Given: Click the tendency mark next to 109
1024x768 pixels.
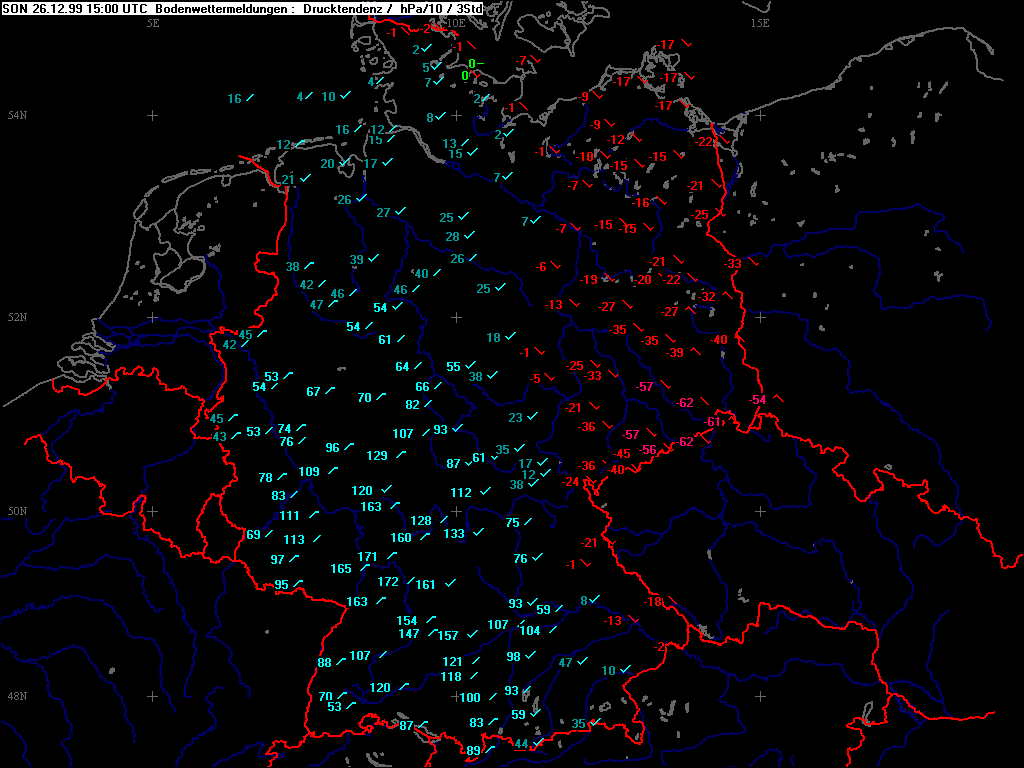Looking at the screenshot, I should (332, 471).
